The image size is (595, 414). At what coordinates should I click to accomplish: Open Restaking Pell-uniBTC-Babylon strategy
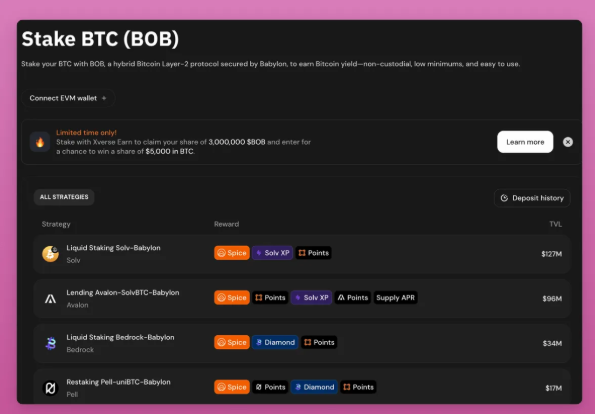302,386
